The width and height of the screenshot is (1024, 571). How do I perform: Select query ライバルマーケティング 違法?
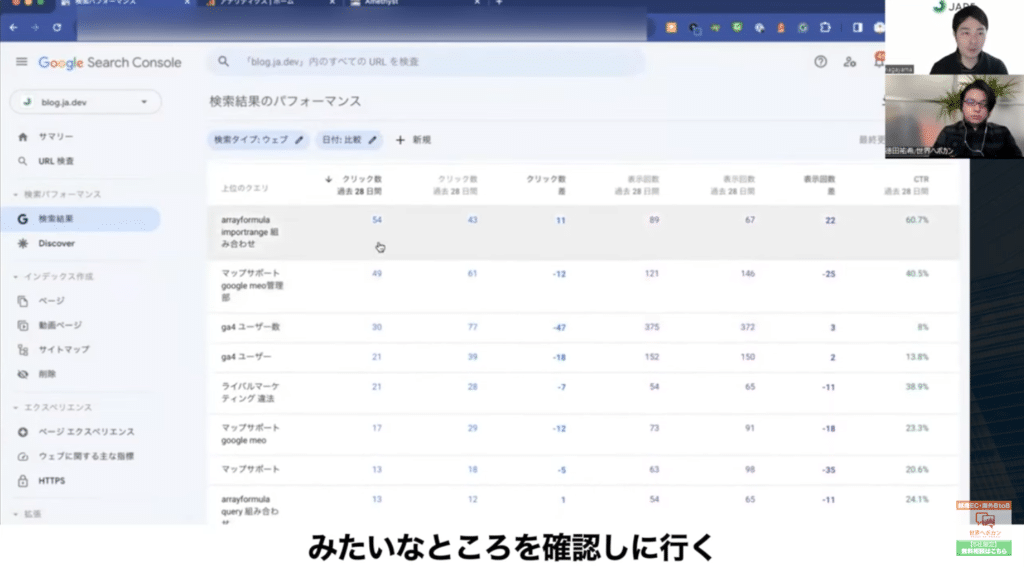[250, 393]
